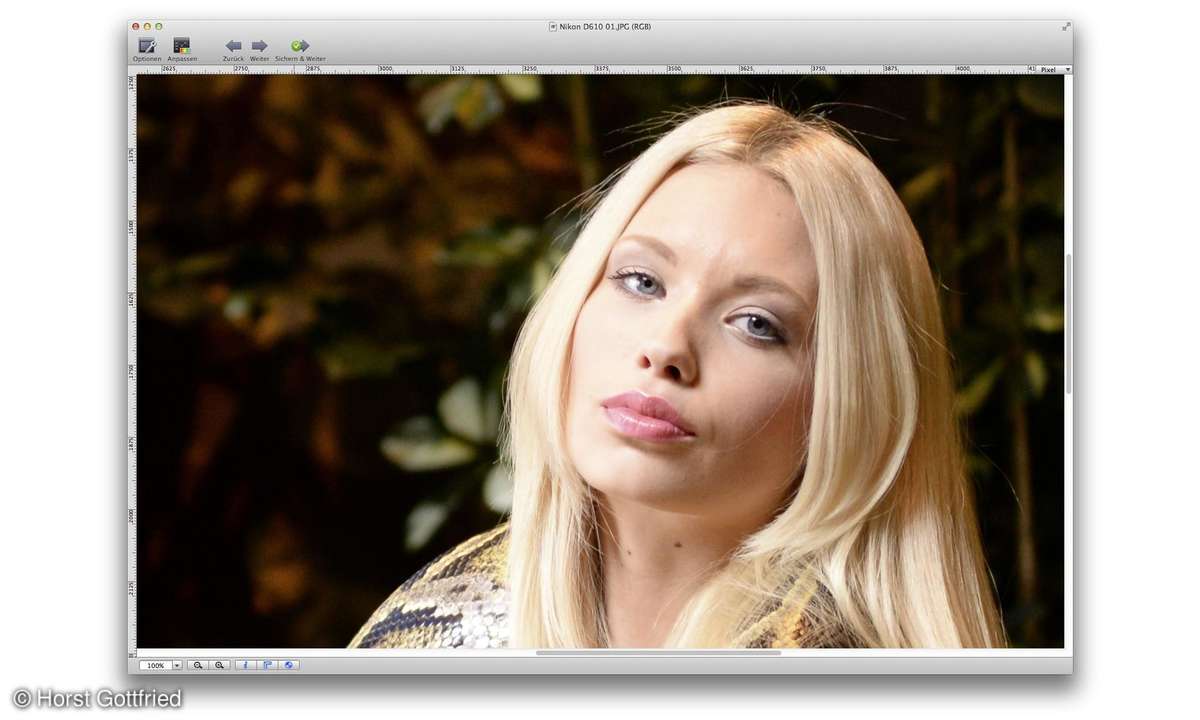Click the globe icon in bottom bar

click(289, 665)
